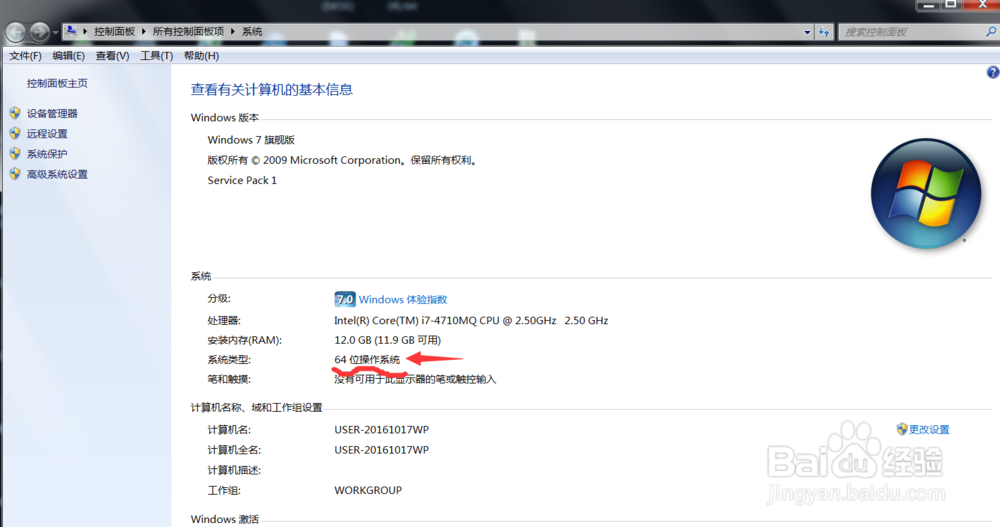Click the 64 位操作系统 value
The image size is (1000, 527).
point(367,360)
